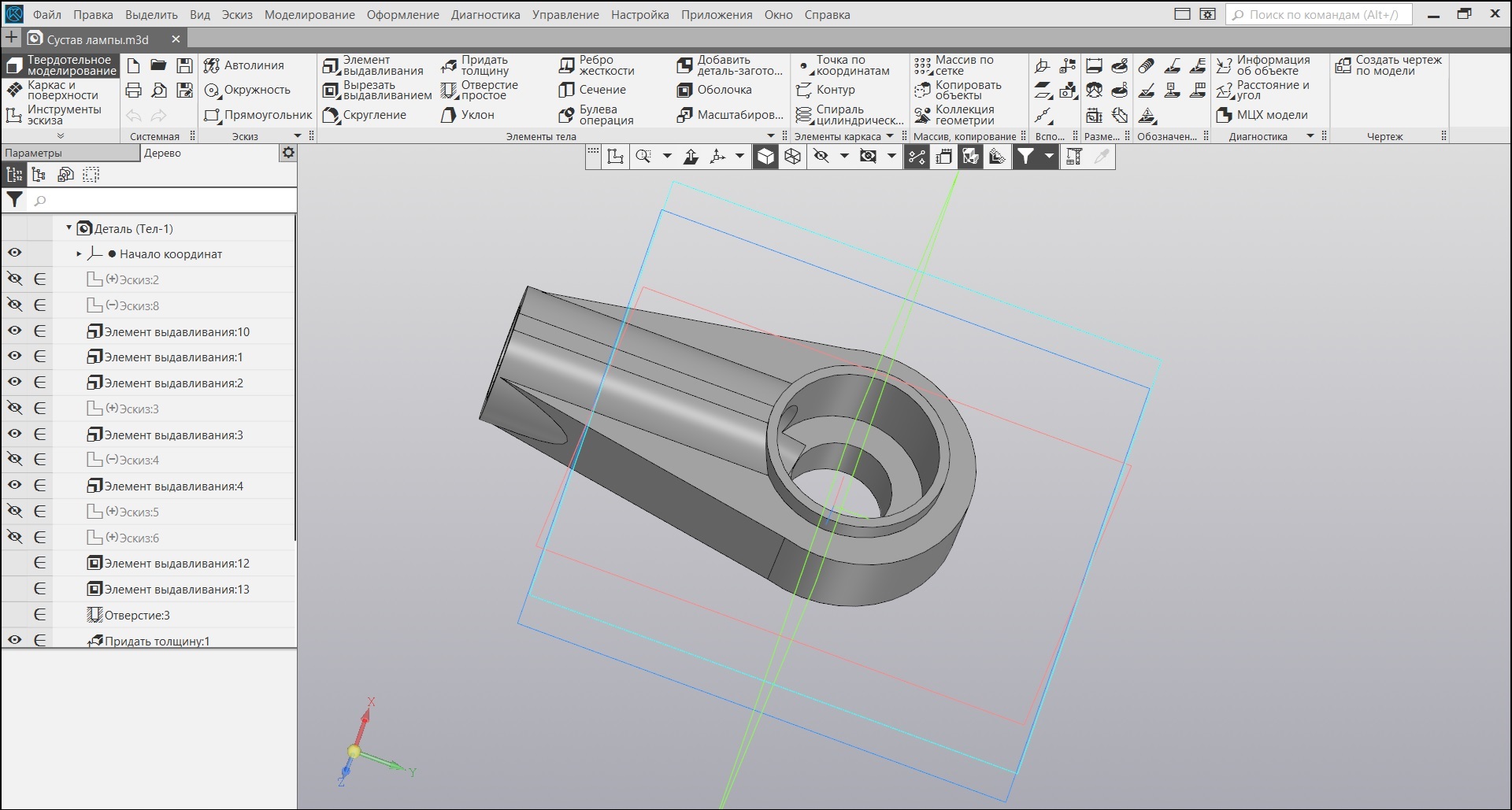Choose the Ребро жесткости tool
The height and width of the screenshot is (810, 1512).
(x=596, y=65)
